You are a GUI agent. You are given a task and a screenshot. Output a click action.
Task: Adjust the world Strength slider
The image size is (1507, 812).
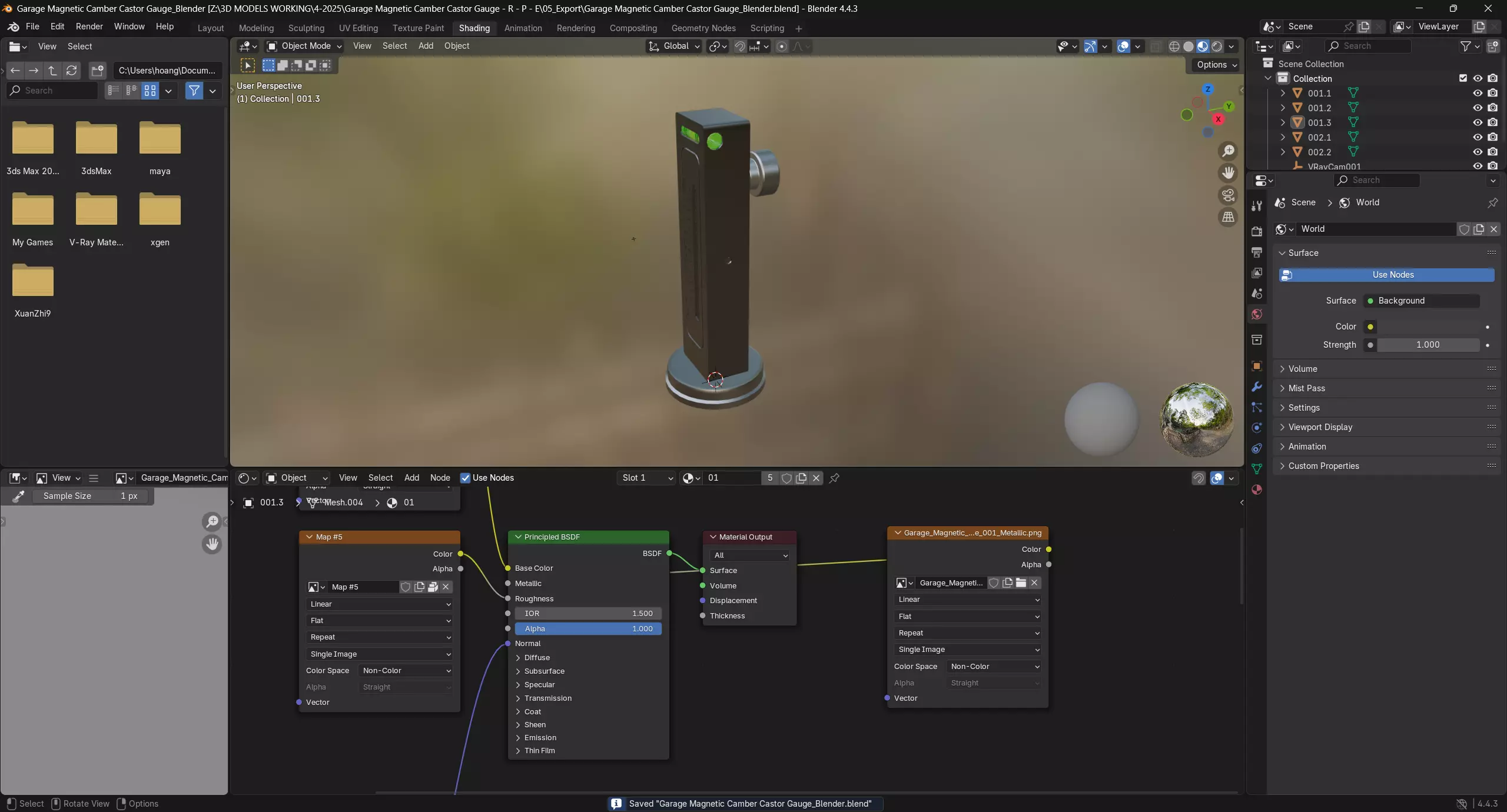point(1428,345)
